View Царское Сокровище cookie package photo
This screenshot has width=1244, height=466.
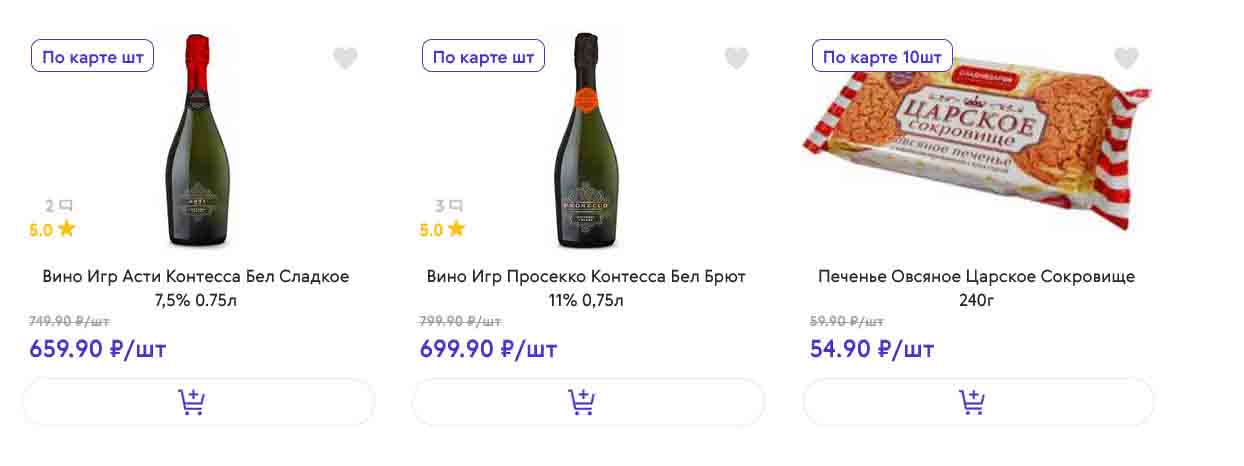click(977, 135)
